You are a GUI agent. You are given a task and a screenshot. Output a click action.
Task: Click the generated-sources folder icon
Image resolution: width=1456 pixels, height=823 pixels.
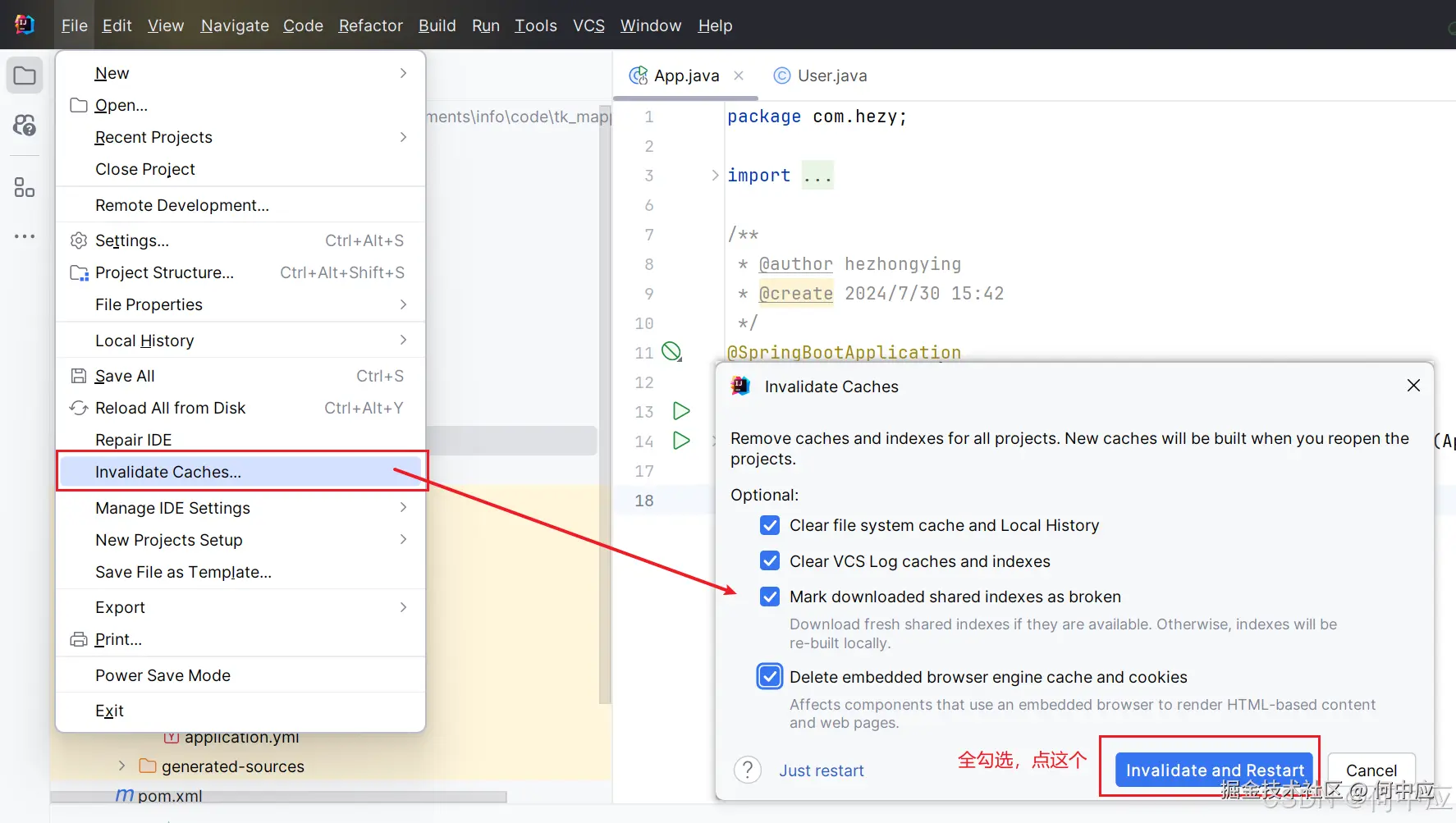(x=148, y=766)
